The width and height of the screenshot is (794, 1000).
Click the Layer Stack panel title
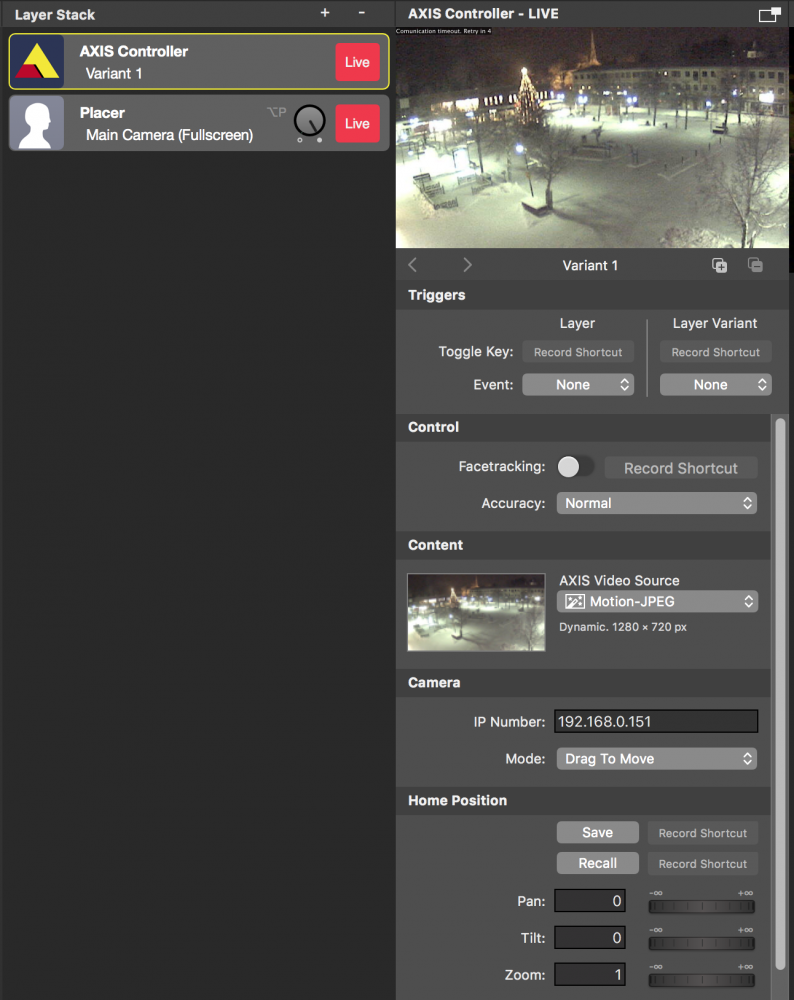click(x=55, y=15)
